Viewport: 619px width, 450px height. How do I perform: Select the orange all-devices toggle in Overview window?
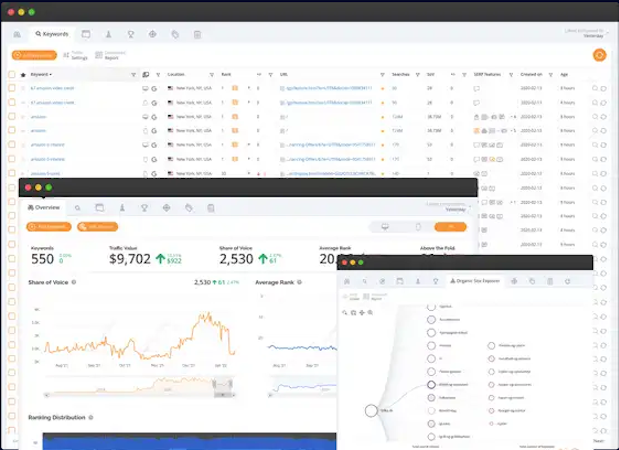450,227
